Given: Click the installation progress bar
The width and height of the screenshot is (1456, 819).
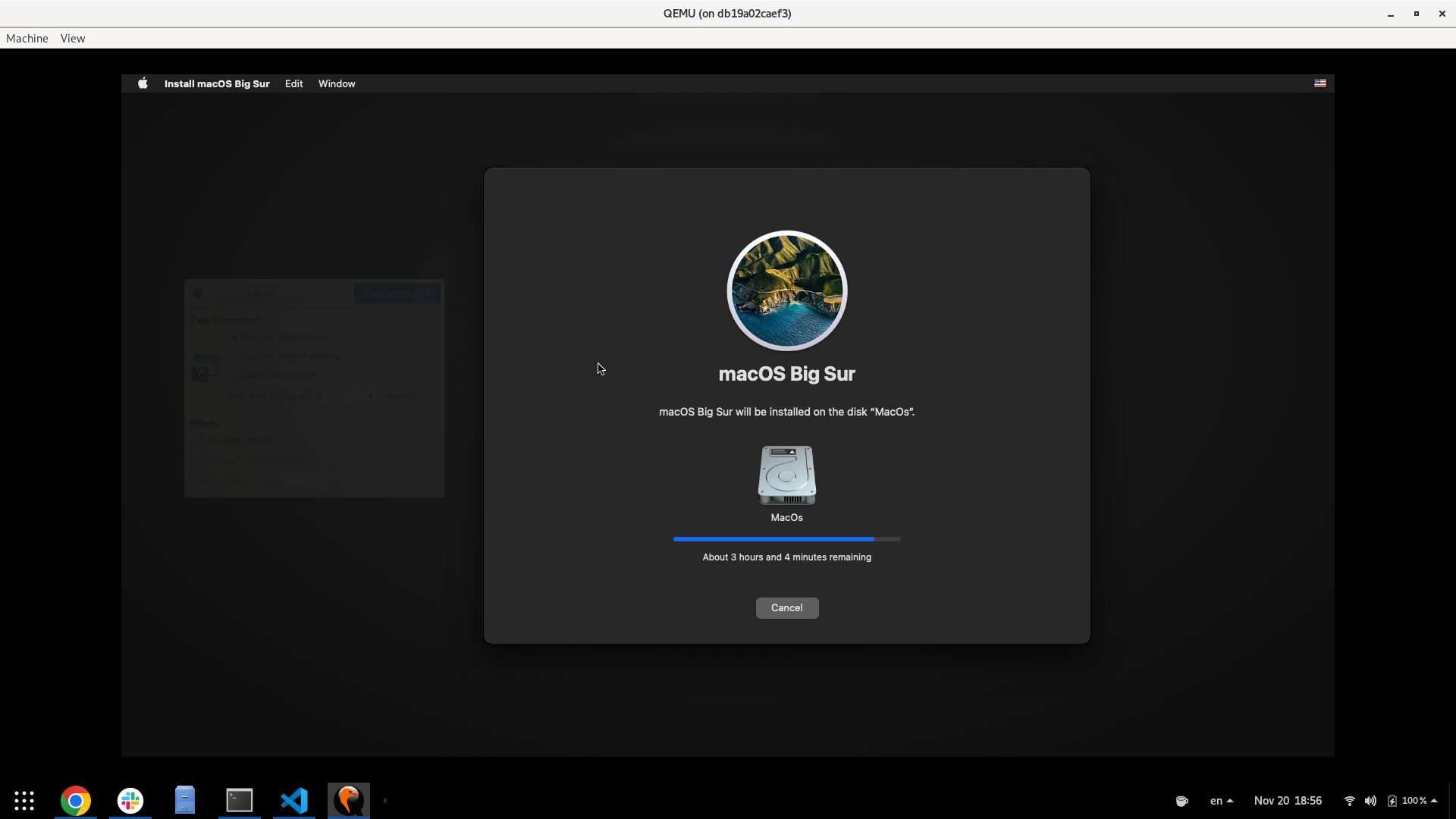Looking at the screenshot, I should pyautogui.click(x=786, y=538).
